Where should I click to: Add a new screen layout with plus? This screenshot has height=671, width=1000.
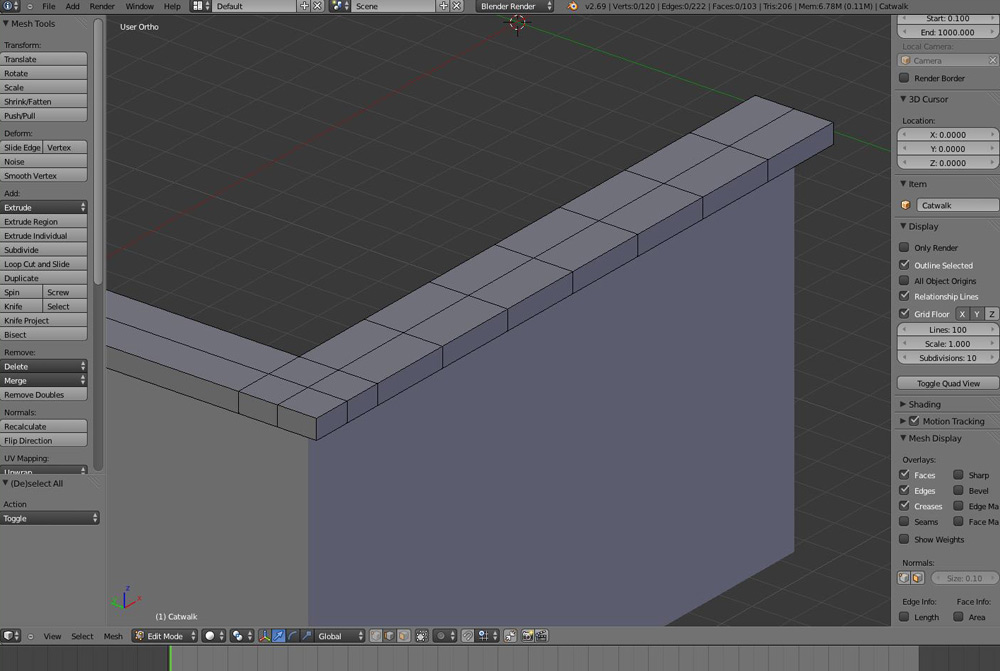click(304, 6)
